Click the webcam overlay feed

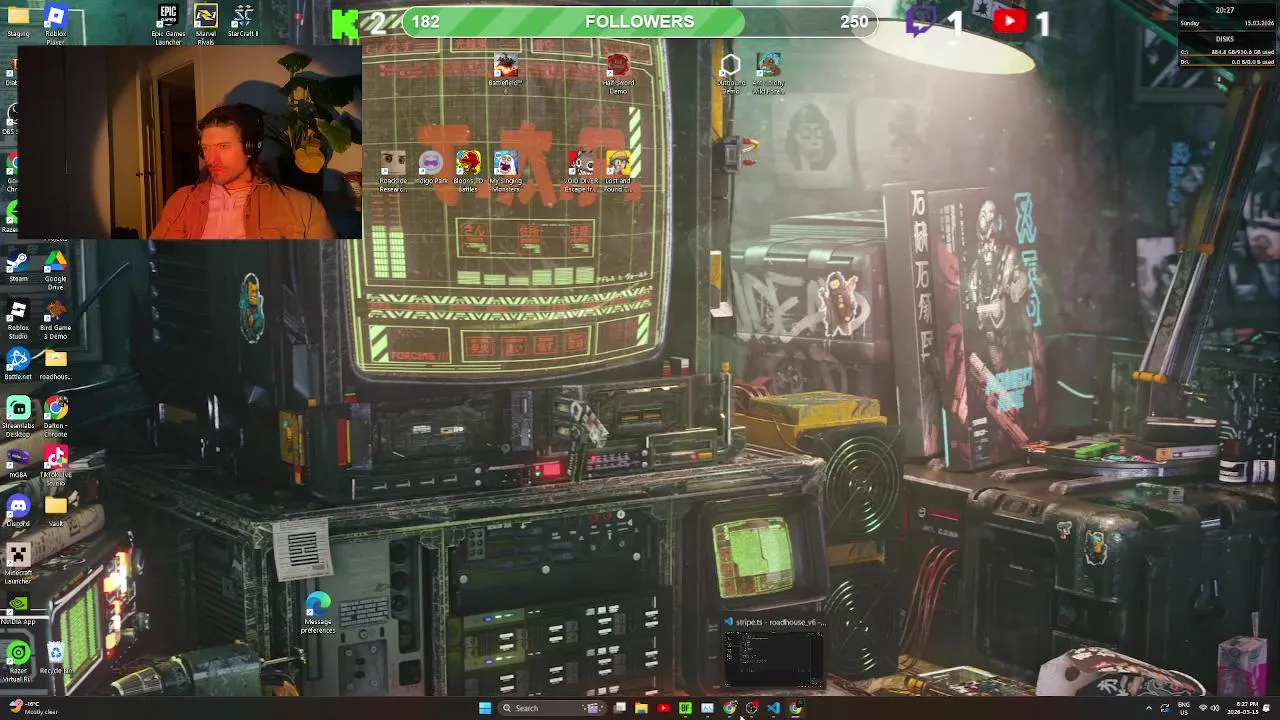click(190, 142)
